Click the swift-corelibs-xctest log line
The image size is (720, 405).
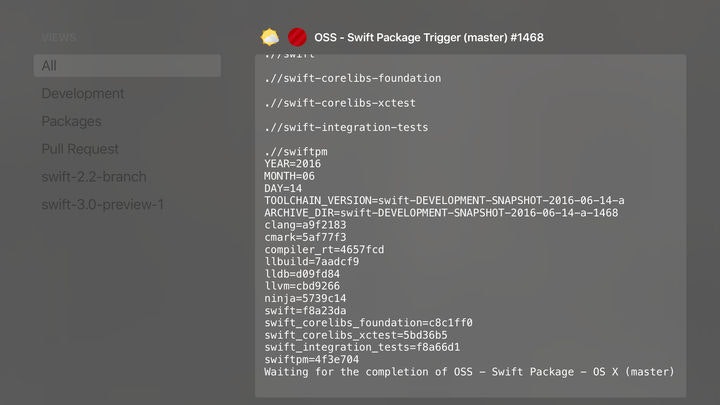pyautogui.click(x=340, y=103)
